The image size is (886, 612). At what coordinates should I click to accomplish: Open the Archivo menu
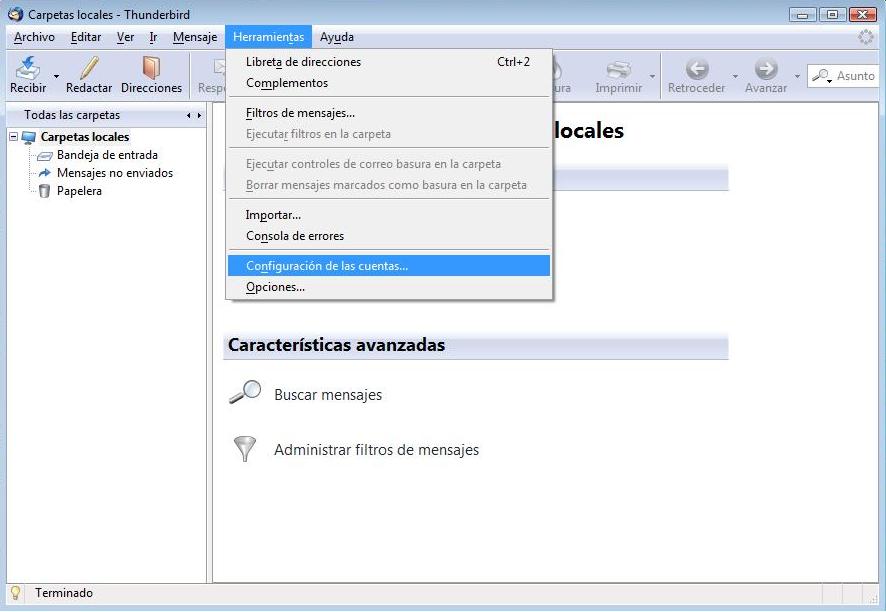[34, 37]
